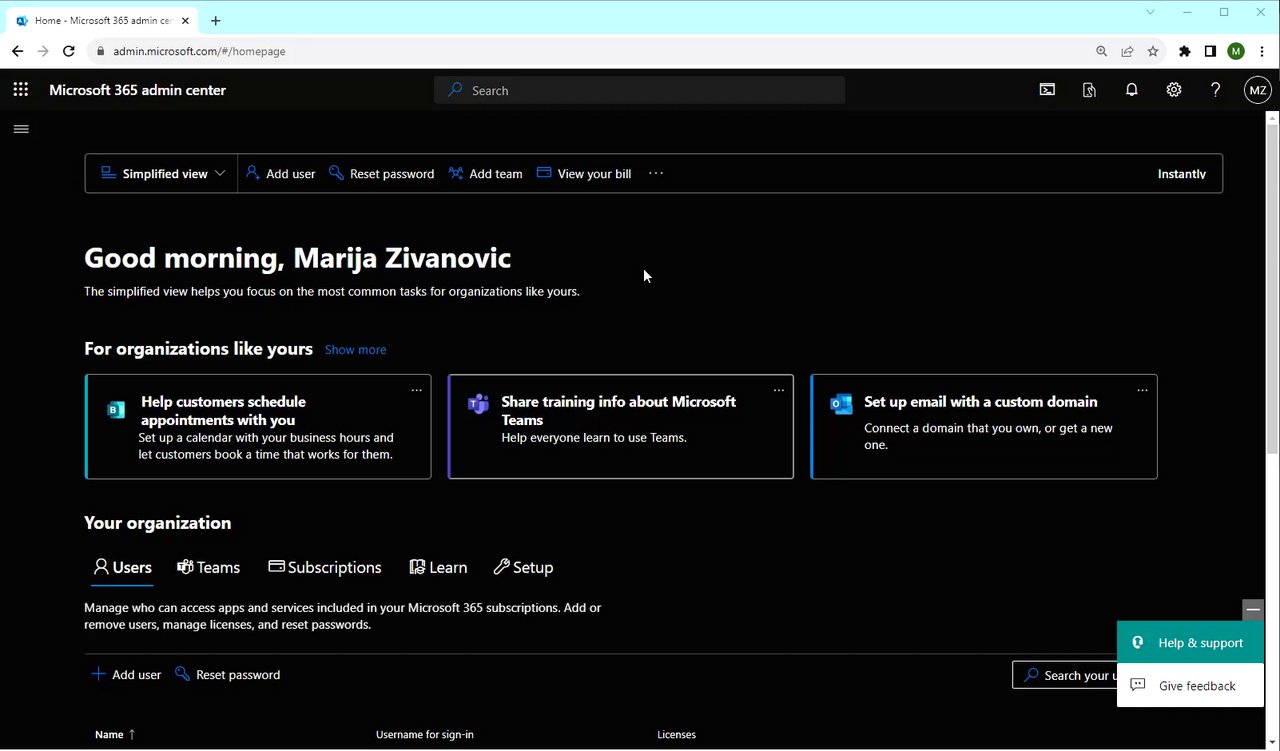Screen dimensions: 1280x751
Task: Open the Simplified view dropdown
Action: [x=162, y=173]
